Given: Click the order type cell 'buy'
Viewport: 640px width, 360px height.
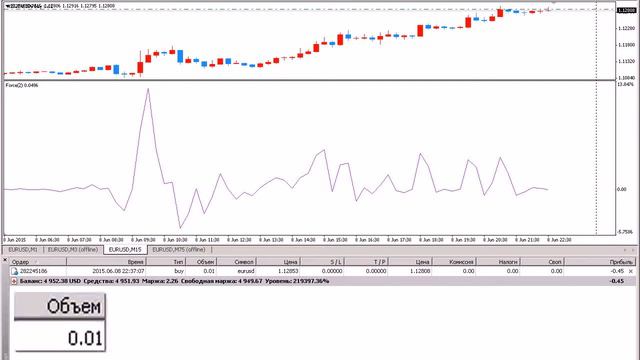Looking at the screenshot, I should pyautogui.click(x=179, y=271).
